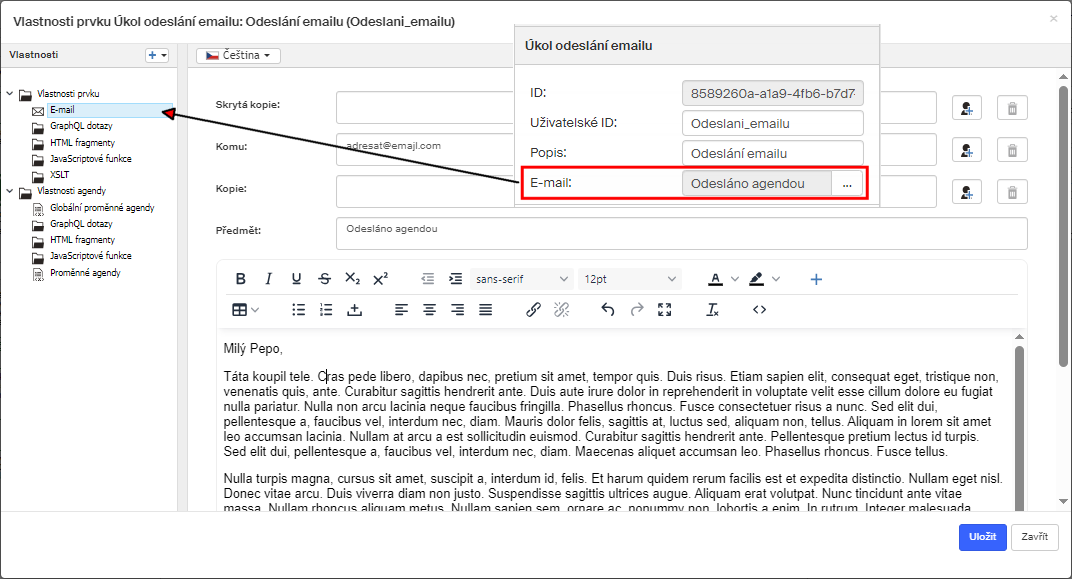The width and height of the screenshot is (1072, 579).
Task: Open the 12pt font size dropdown
Action: pyautogui.click(x=630, y=279)
